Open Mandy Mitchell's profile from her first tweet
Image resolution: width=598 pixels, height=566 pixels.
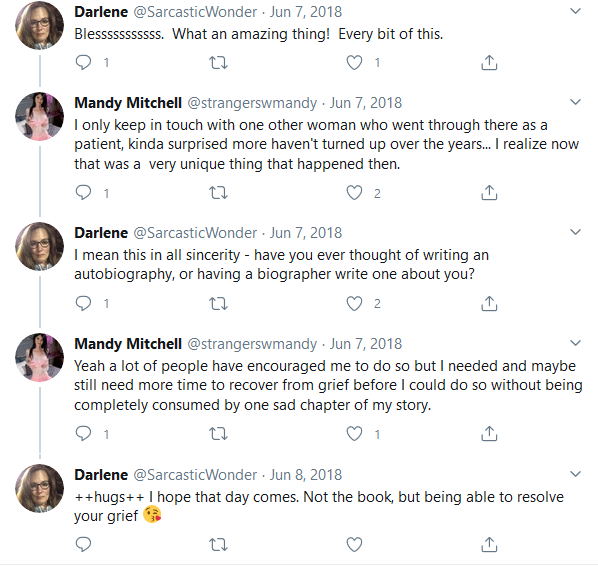pyautogui.click(x=128, y=103)
